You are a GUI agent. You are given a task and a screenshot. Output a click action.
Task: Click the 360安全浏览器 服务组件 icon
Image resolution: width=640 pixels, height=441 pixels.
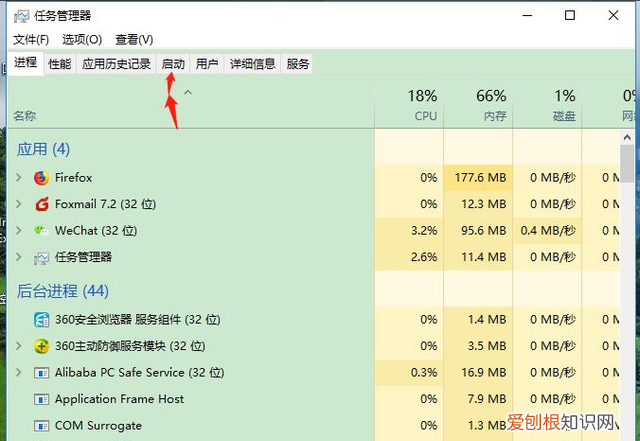[41, 320]
